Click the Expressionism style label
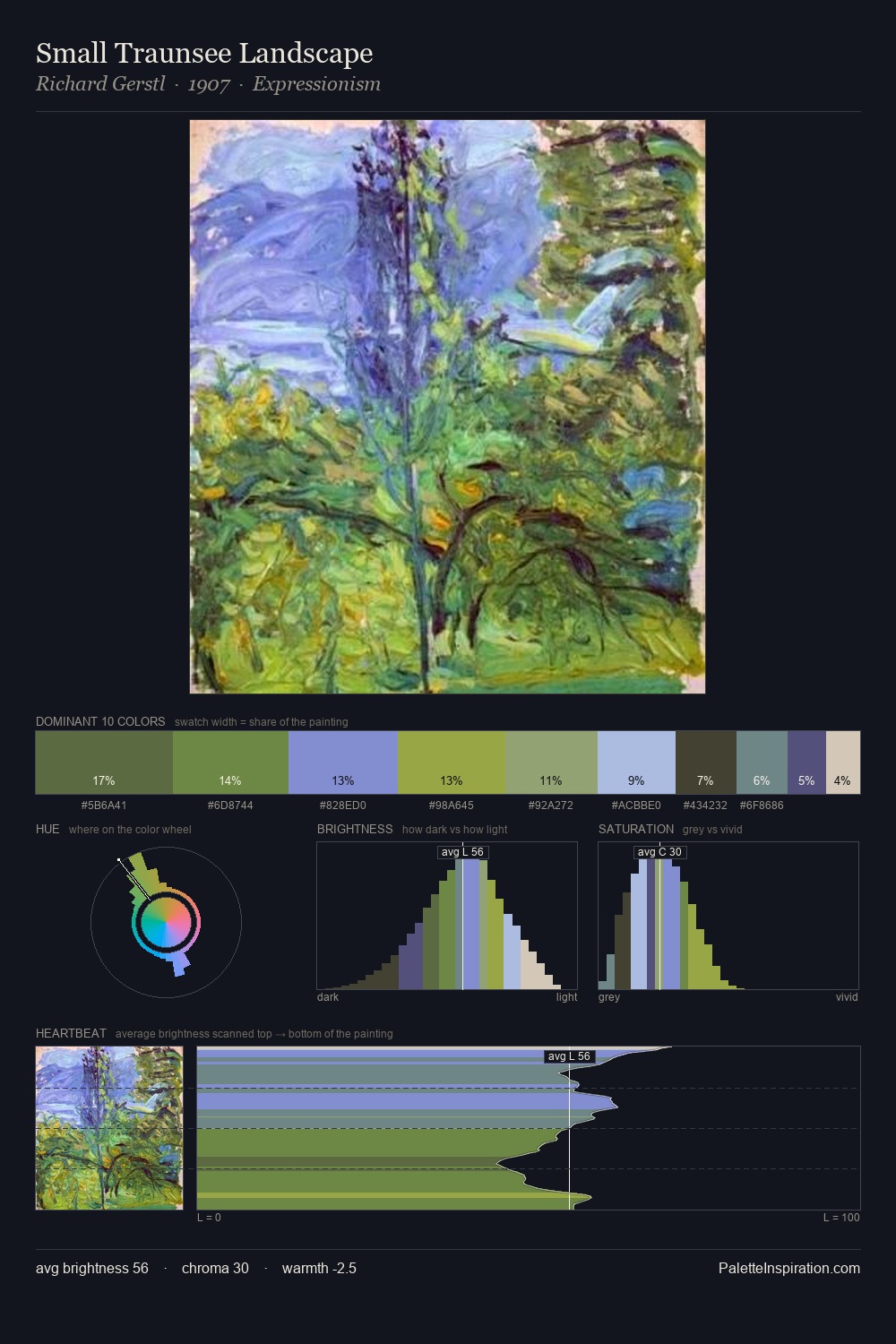896x1344 pixels. [316, 84]
